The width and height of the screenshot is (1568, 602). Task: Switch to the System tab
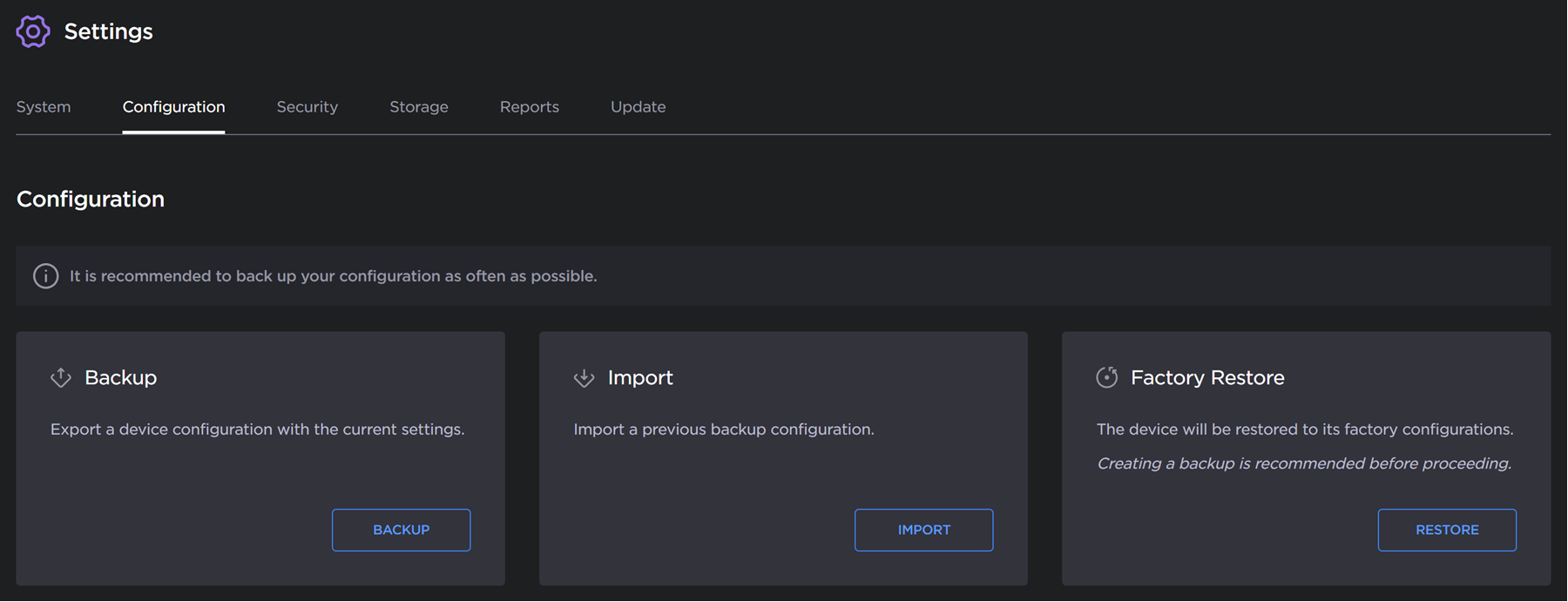click(44, 107)
